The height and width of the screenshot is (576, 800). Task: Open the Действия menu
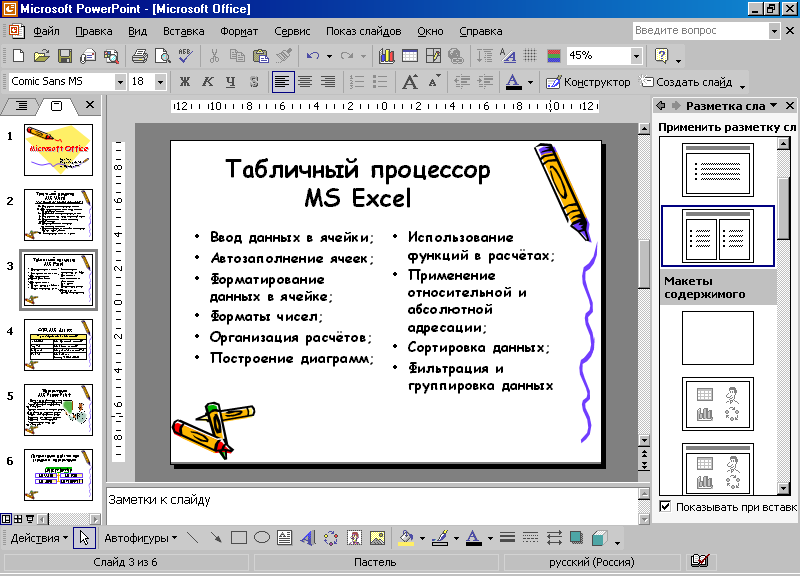[x=39, y=538]
